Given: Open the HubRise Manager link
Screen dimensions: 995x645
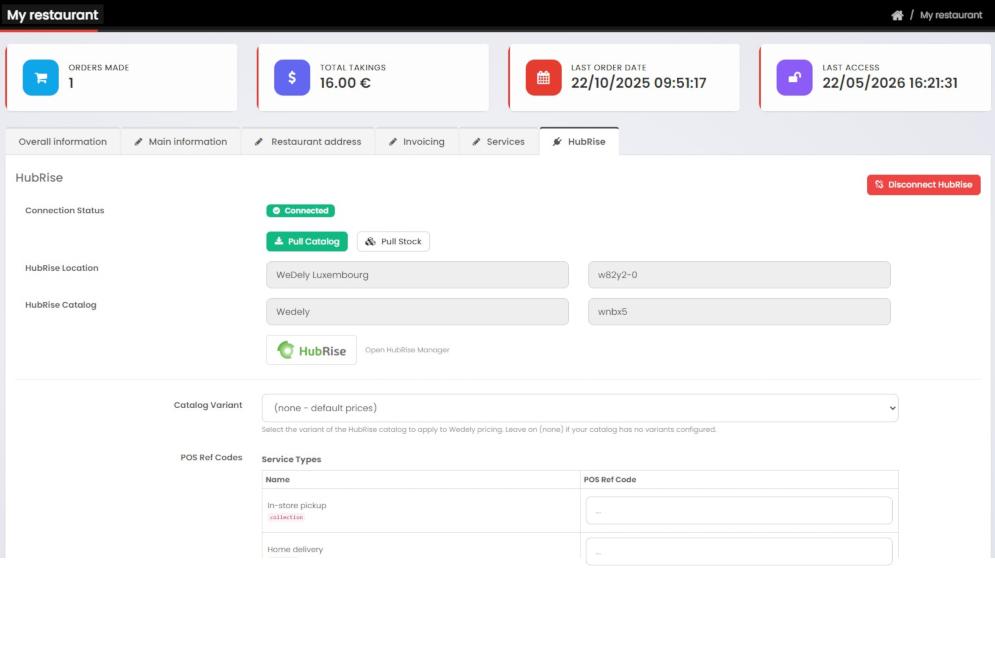Looking at the screenshot, I should (407, 350).
